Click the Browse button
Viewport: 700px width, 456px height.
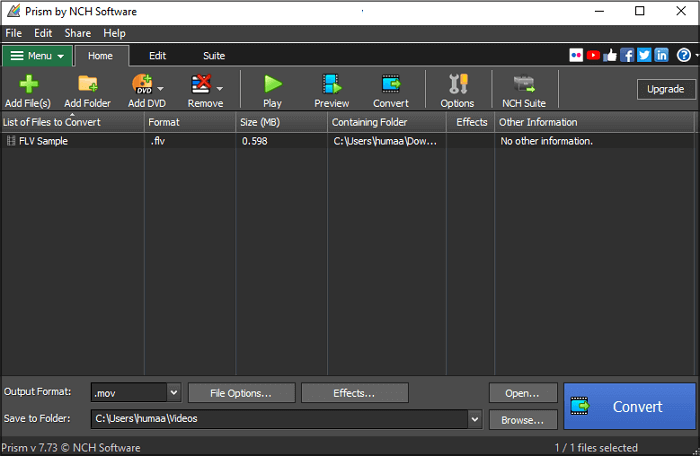click(522, 420)
